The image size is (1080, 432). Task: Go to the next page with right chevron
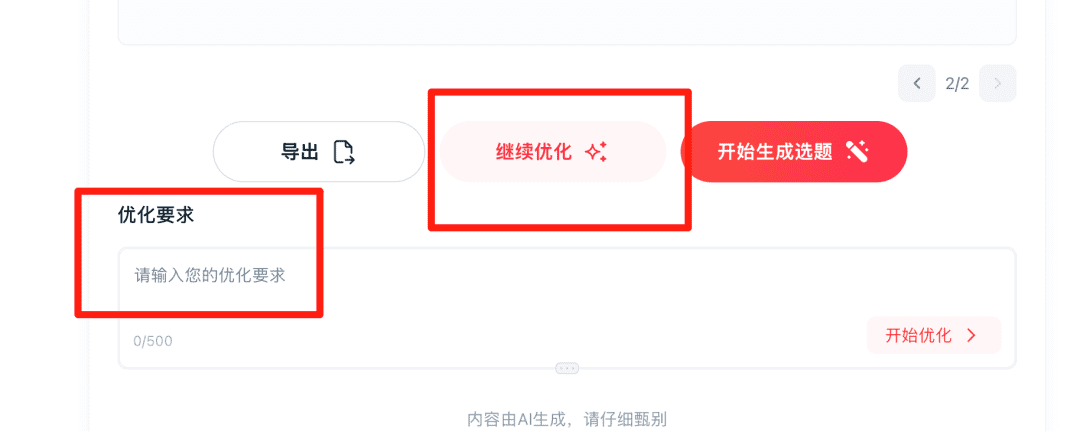tap(998, 83)
